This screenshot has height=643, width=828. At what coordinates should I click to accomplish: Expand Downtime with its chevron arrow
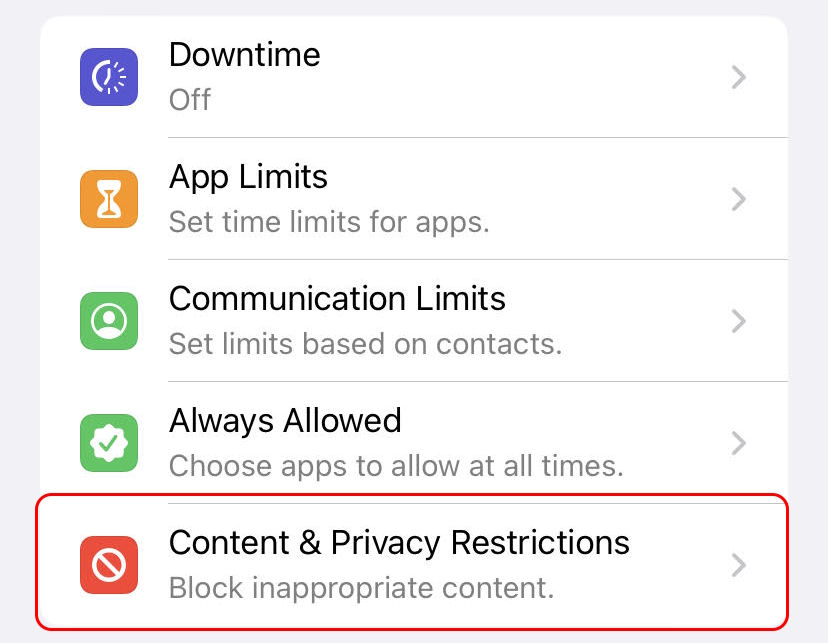click(x=738, y=77)
